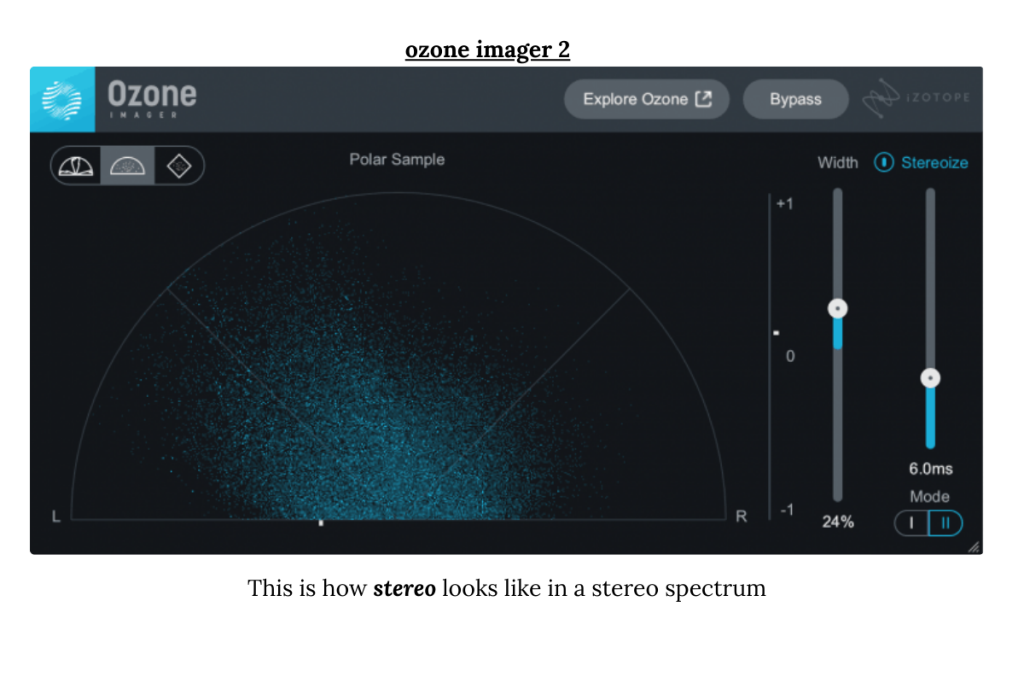Image resolution: width=1024 pixels, height=683 pixels.
Task: Switch Stereoize to Mode II
Action: (944, 522)
